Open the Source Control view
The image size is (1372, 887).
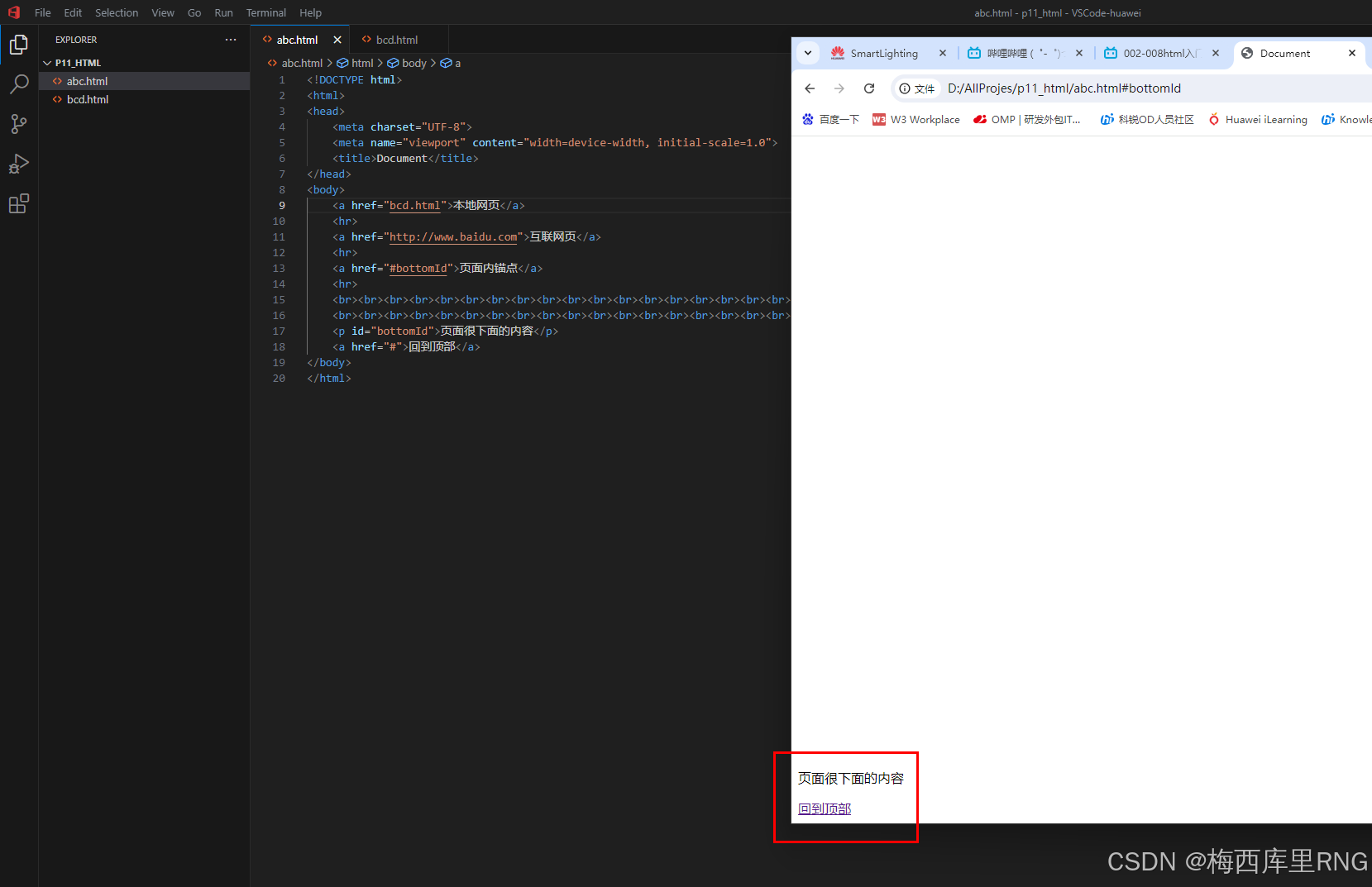[x=18, y=124]
